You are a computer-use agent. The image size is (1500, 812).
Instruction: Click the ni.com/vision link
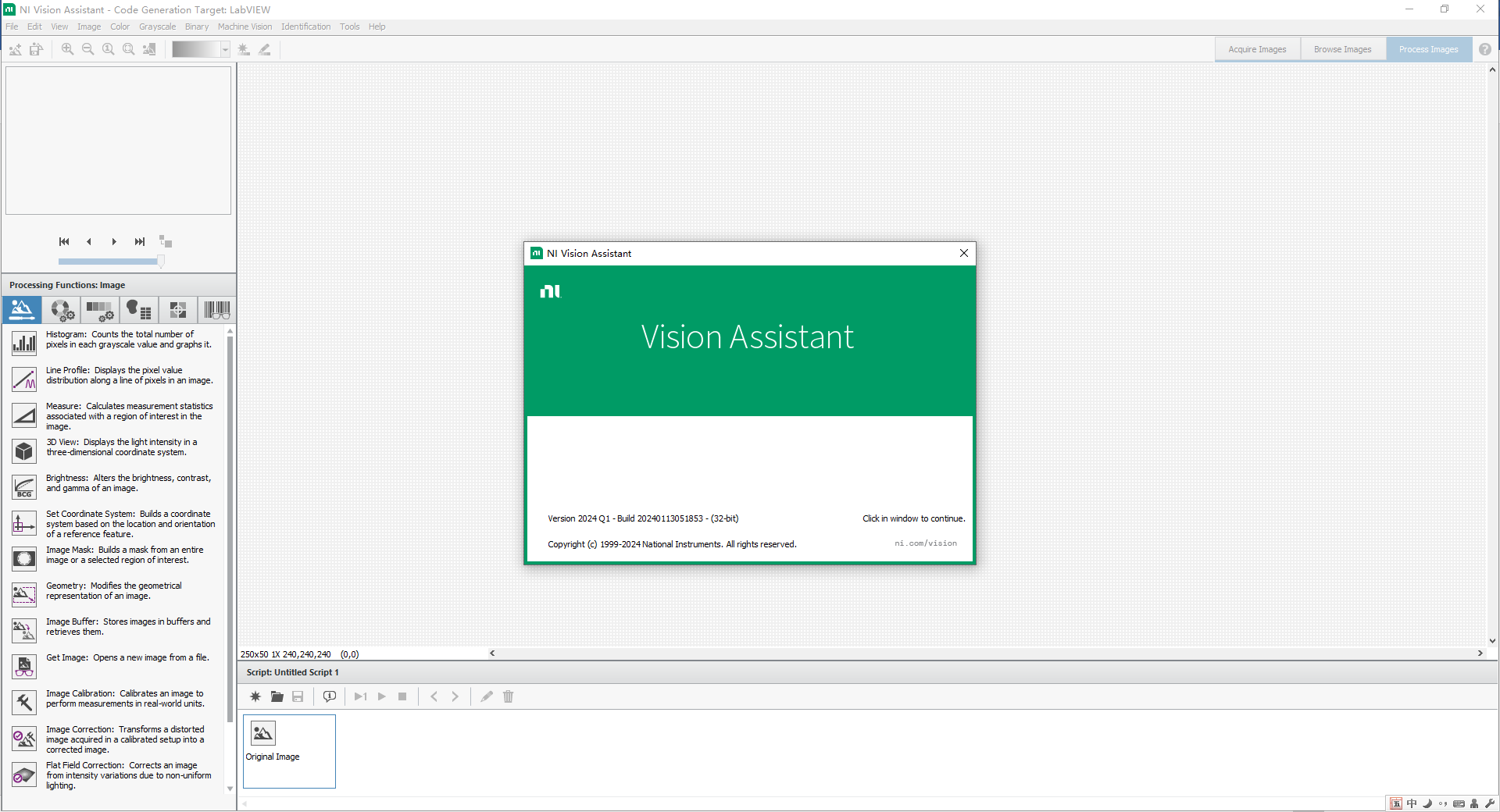[926, 543]
